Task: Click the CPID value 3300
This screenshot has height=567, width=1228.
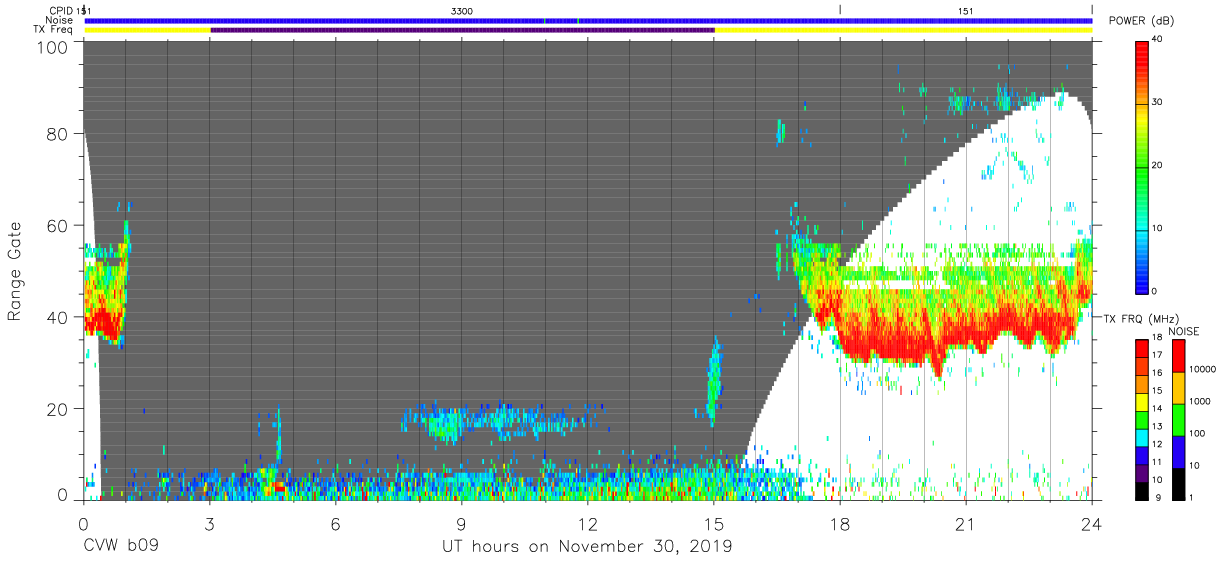Action: 462,10
